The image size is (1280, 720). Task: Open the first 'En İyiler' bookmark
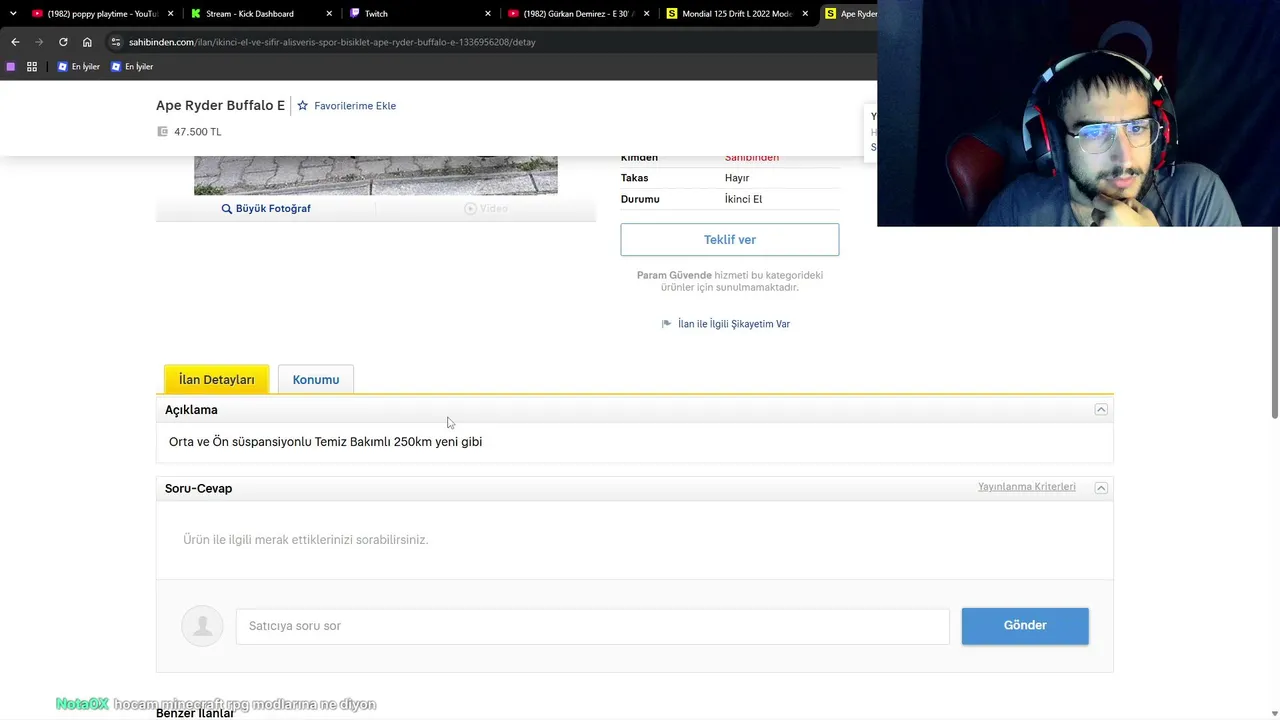79,67
